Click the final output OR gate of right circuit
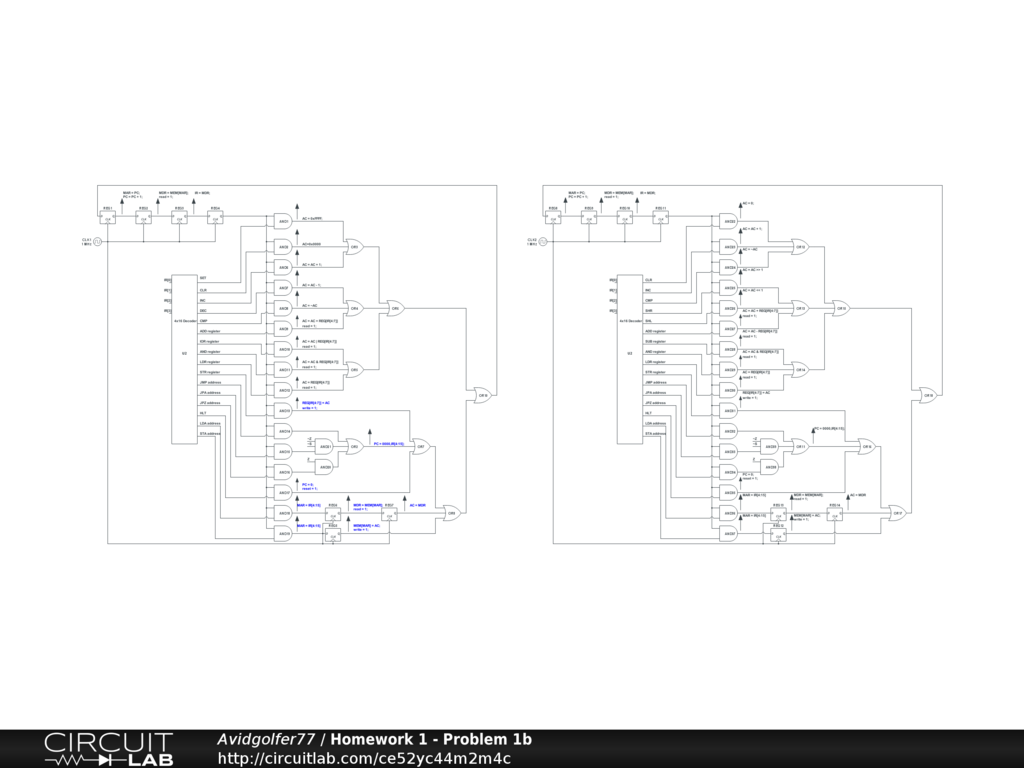 (928, 395)
